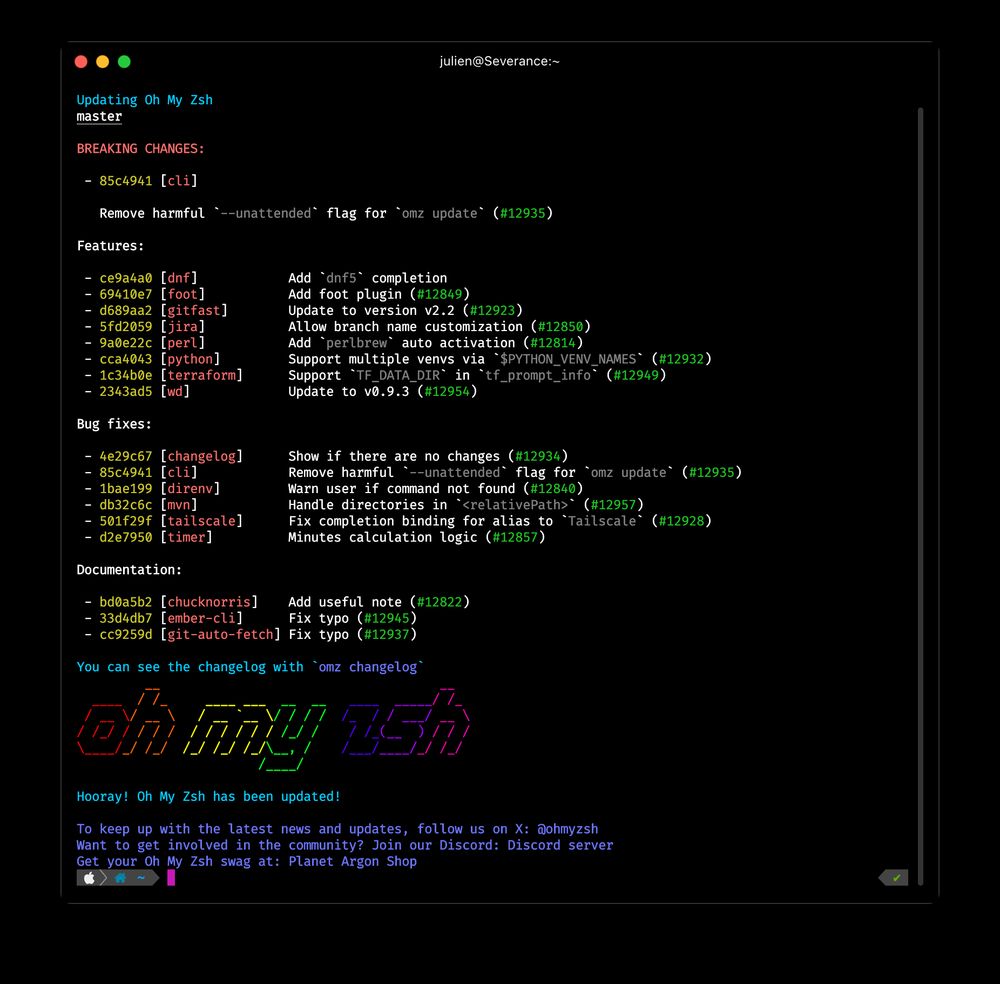Click the green check mark status segment

[x=895, y=878]
